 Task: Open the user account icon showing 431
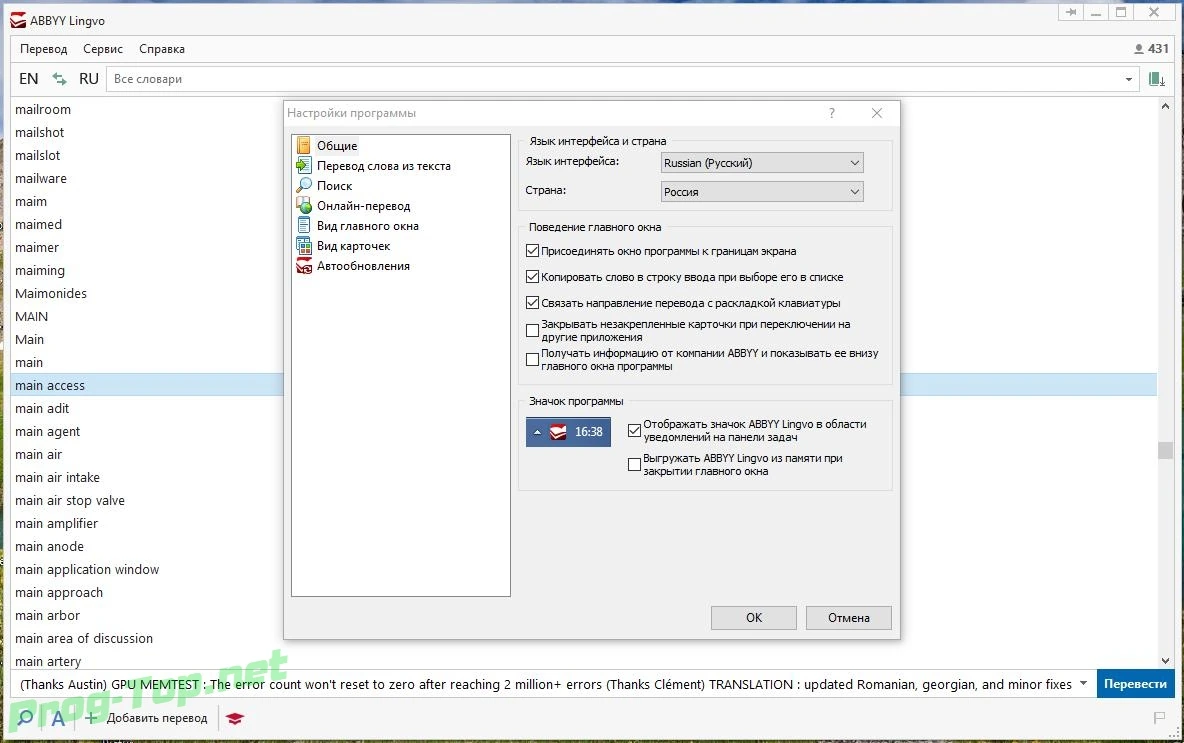[1139, 49]
